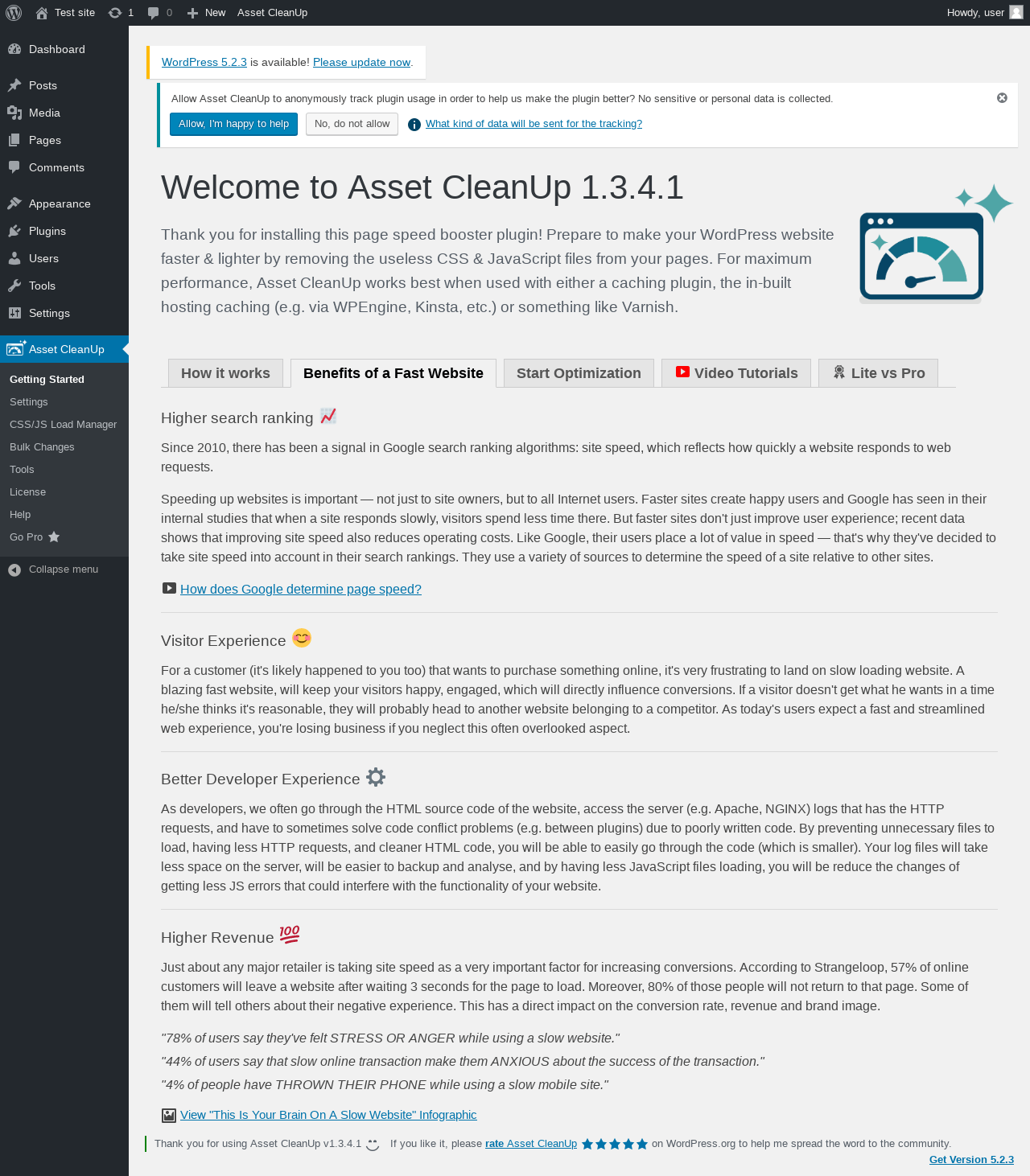This screenshot has height=1176, width=1030.
Task: Open the Lite vs Pro tab
Action: pyautogui.click(x=878, y=373)
